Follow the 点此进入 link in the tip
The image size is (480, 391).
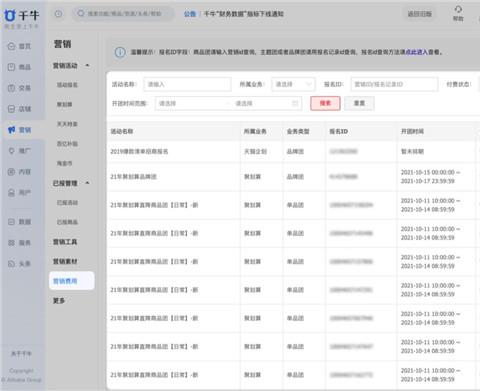pos(417,52)
